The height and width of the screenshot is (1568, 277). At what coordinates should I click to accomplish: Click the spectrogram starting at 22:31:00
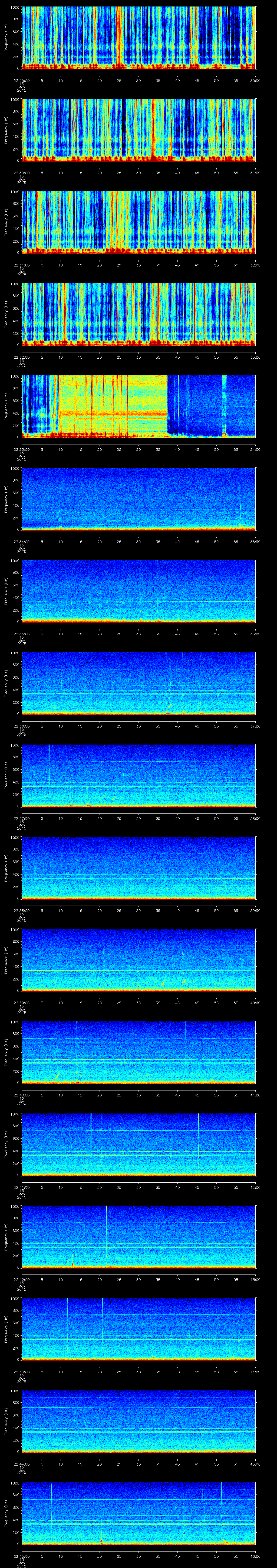[138, 222]
